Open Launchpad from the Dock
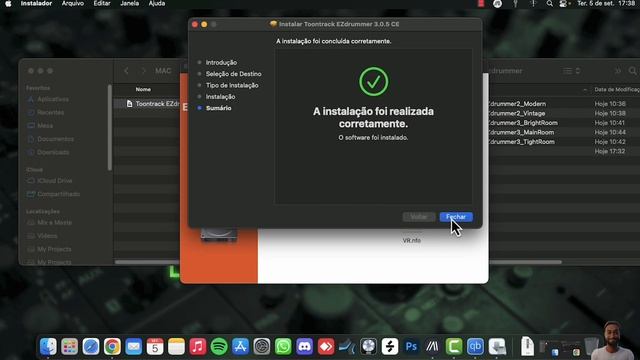This screenshot has height=360, width=640. click(x=69, y=347)
